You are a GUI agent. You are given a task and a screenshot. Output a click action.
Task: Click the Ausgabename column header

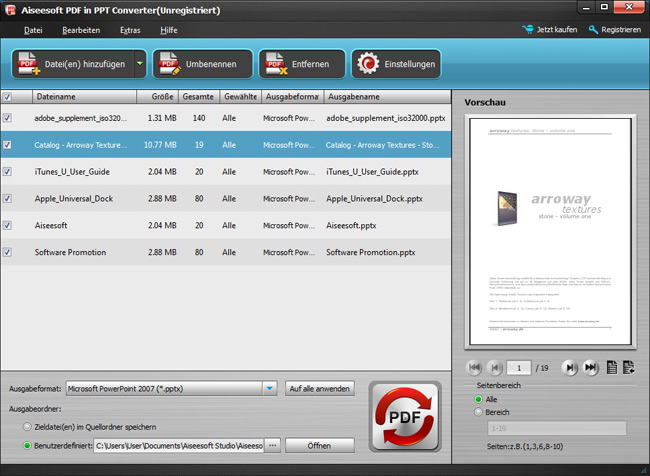click(x=387, y=97)
